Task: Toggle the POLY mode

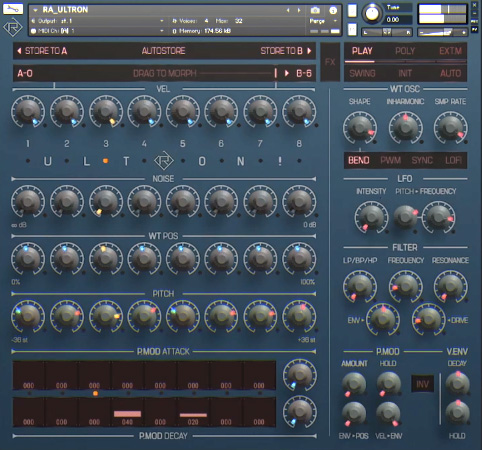Action: pyautogui.click(x=405, y=51)
